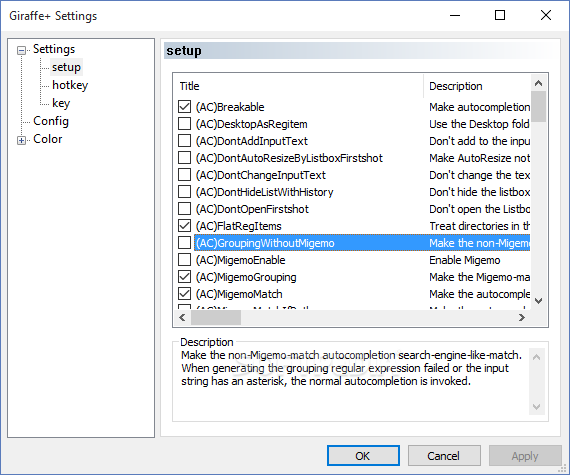Select the (AC)MigemoEnable row text
570x475 pixels.
point(241,260)
